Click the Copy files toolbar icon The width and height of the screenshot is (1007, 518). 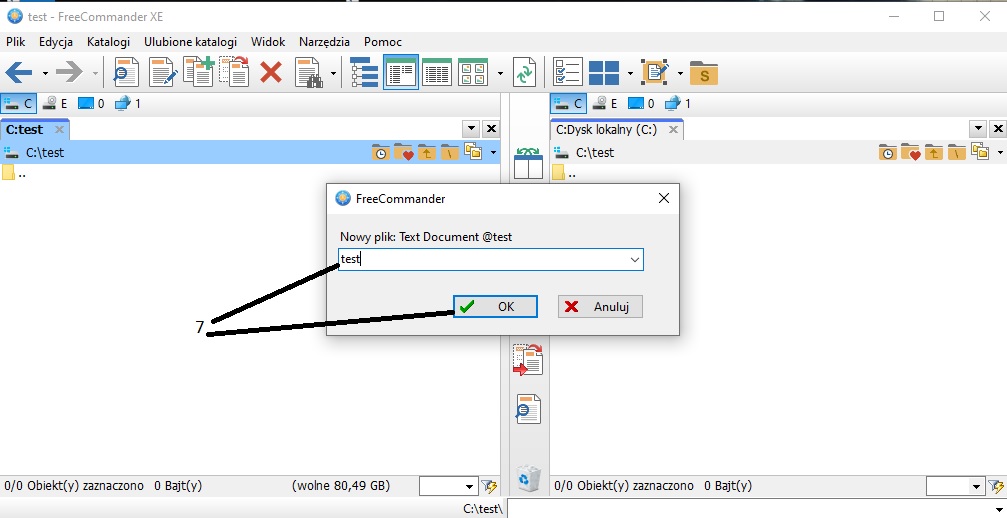pyautogui.click(x=198, y=71)
